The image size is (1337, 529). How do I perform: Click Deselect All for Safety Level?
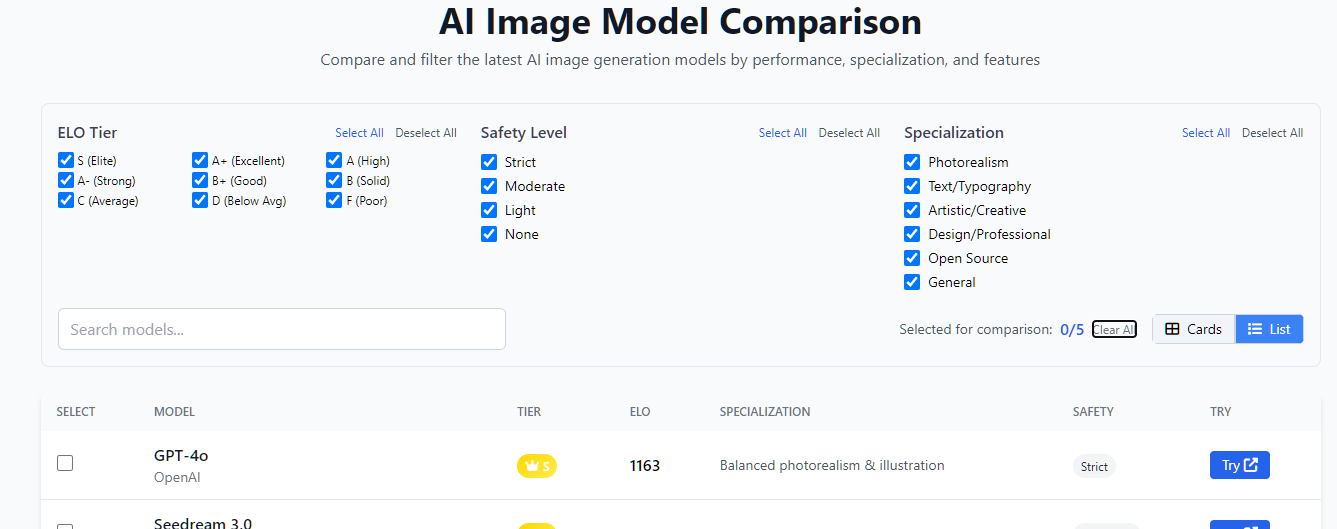pyautogui.click(x=849, y=133)
